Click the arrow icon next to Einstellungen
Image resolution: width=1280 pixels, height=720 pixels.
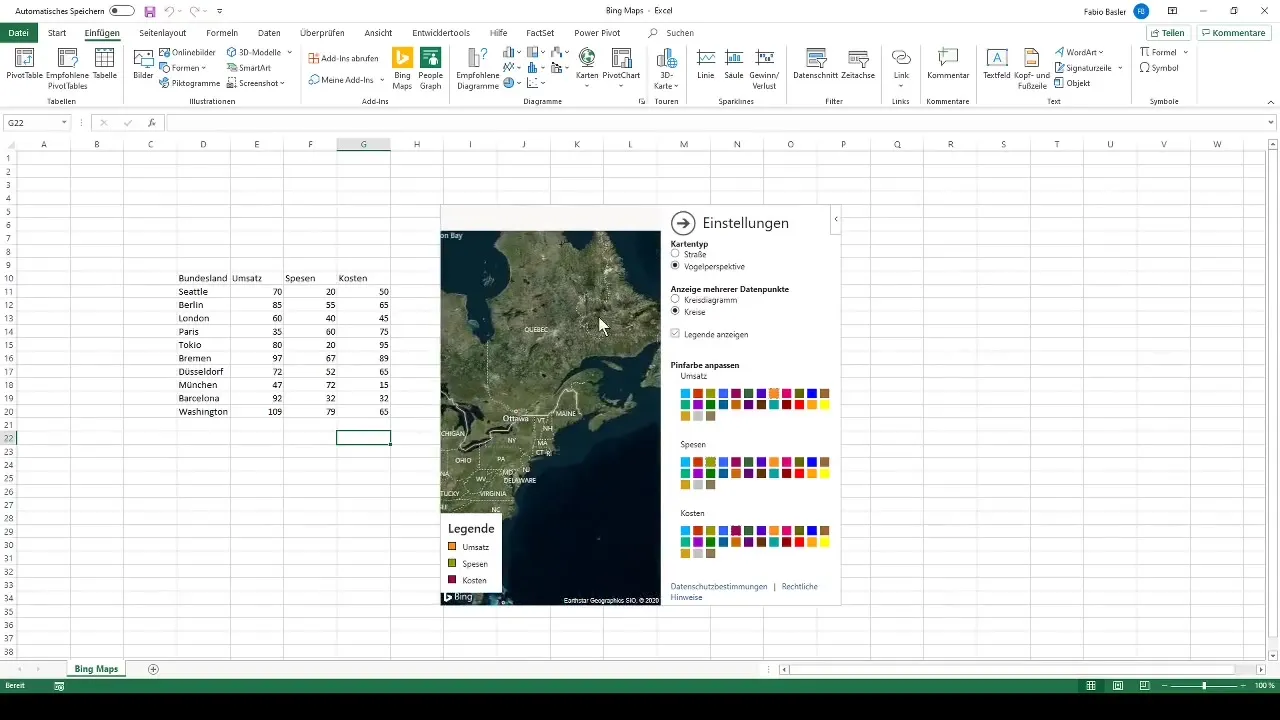[x=683, y=223]
